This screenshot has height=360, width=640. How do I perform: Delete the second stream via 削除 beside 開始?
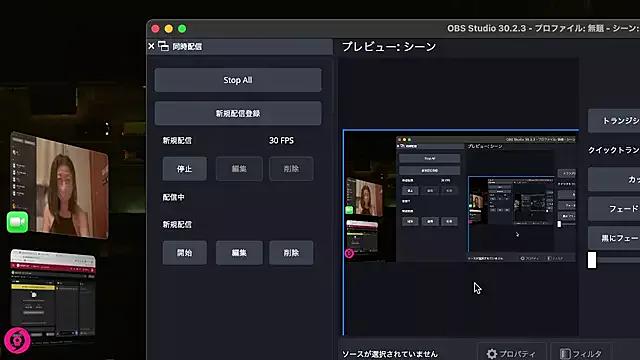pos(291,253)
